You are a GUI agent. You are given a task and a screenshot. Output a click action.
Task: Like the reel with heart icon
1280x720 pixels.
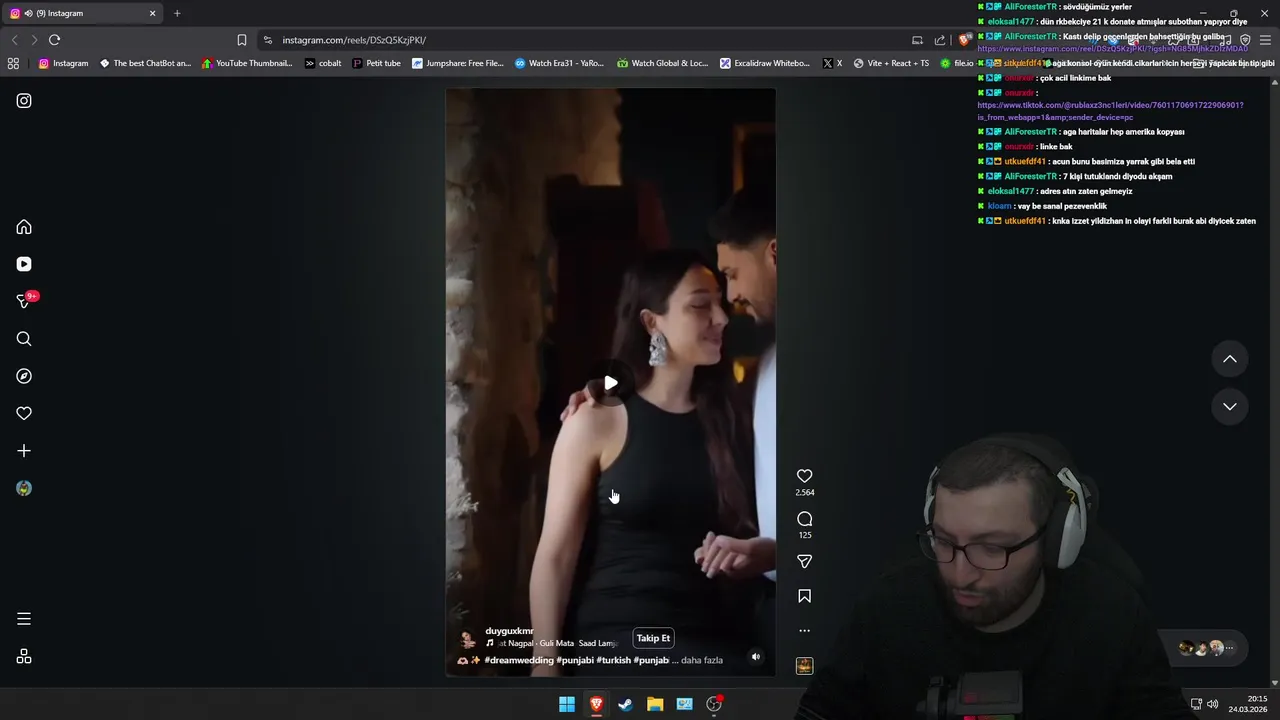point(804,476)
